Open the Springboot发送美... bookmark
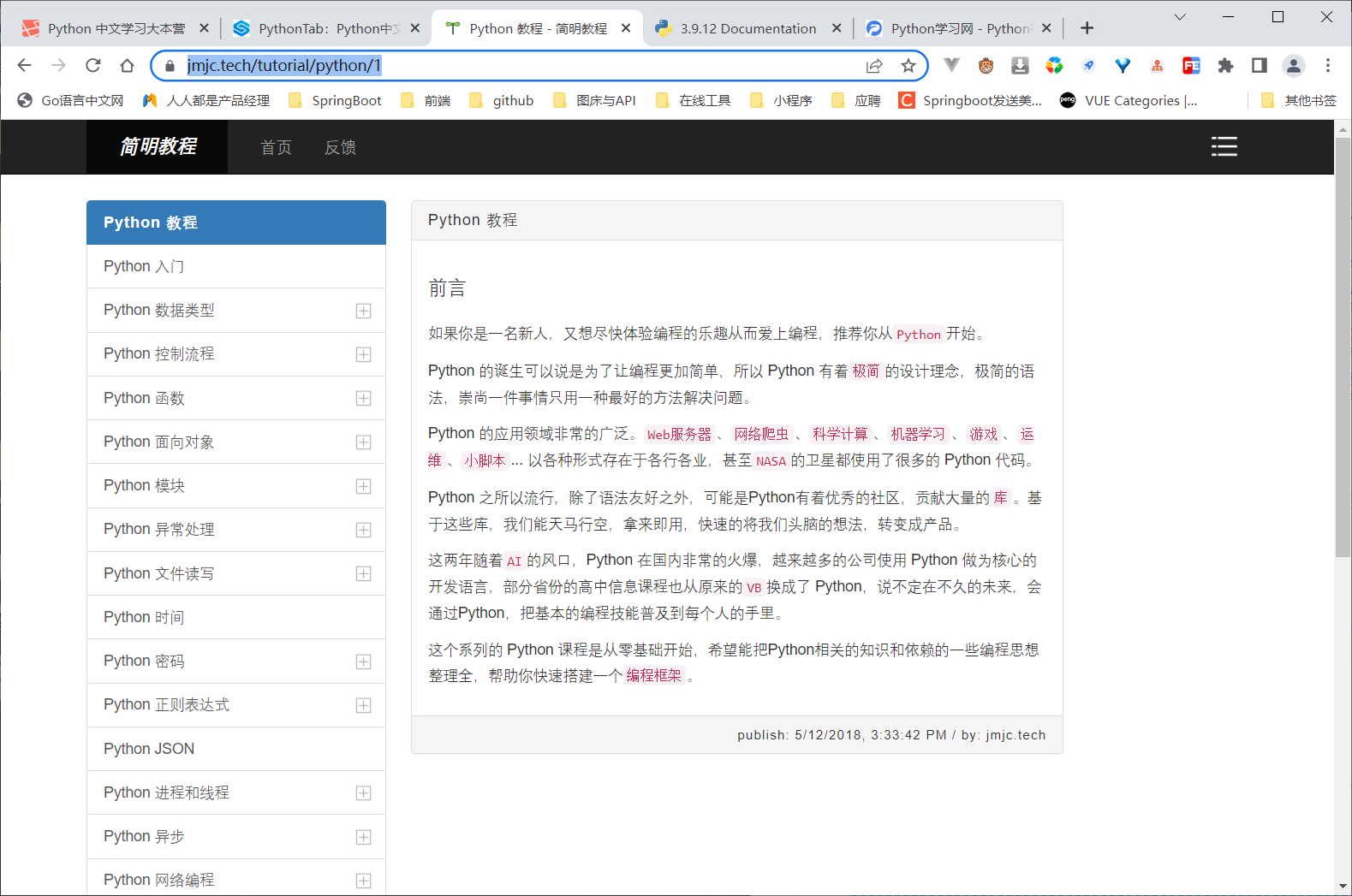Screen dimensions: 1352x896 pyautogui.click(x=970, y=100)
